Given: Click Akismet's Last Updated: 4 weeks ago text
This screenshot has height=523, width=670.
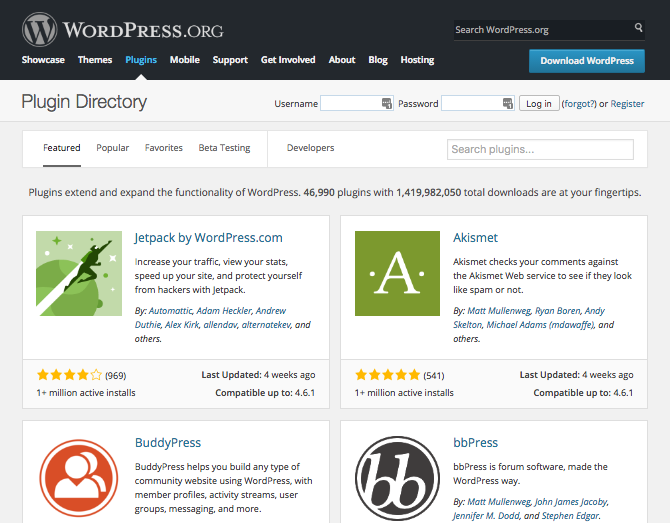Looking at the screenshot, I should (576, 375).
